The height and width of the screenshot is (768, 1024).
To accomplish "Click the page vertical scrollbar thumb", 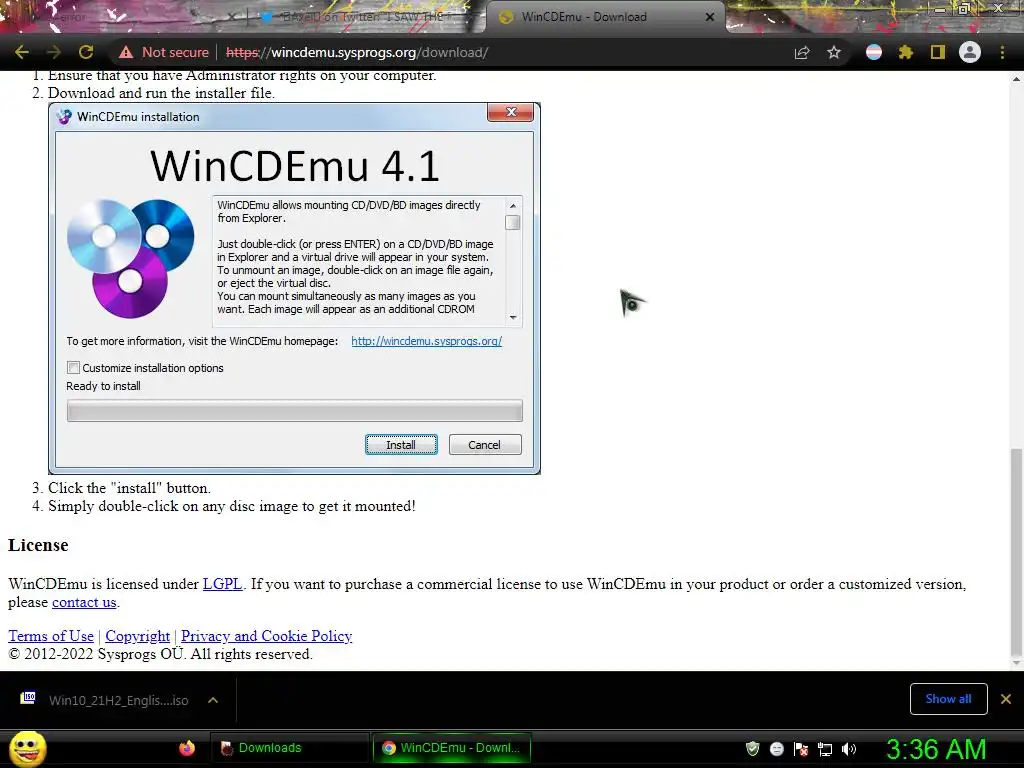I will [x=1016, y=551].
